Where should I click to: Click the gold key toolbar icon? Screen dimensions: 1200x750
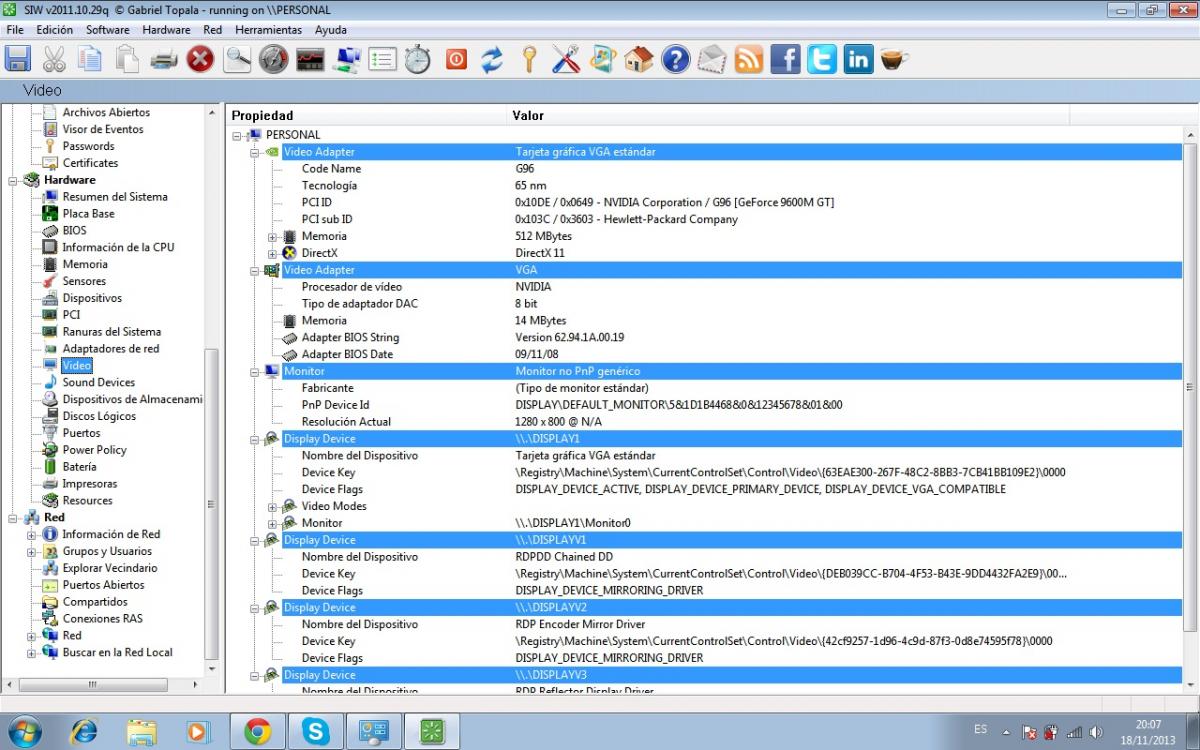click(529, 59)
